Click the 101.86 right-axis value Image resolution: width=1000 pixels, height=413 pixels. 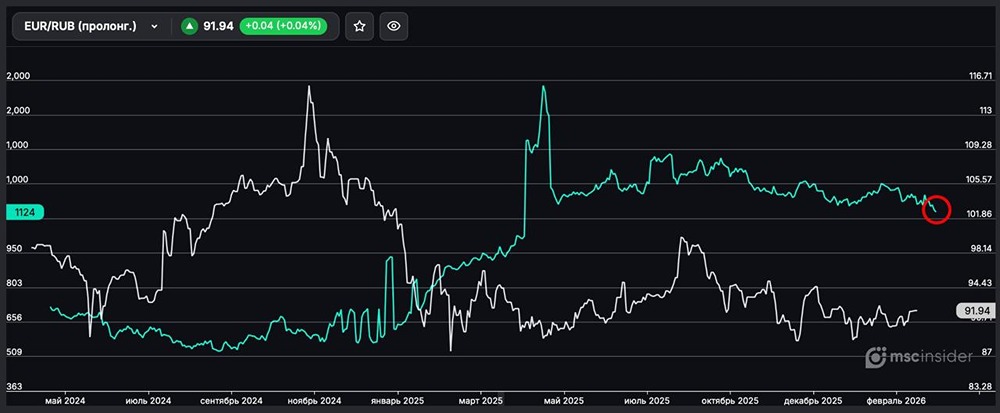pyautogui.click(x=979, y=214)
